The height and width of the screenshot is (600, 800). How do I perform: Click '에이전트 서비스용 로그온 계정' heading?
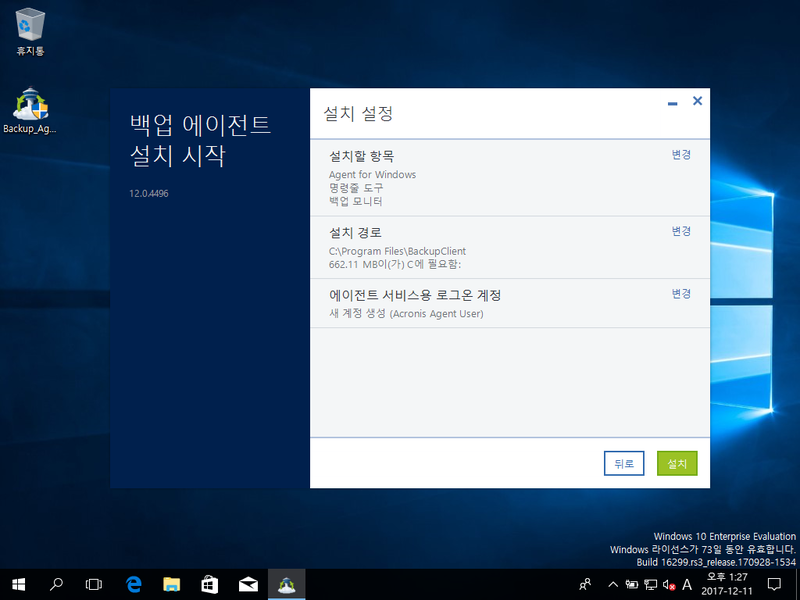point(415,295)
